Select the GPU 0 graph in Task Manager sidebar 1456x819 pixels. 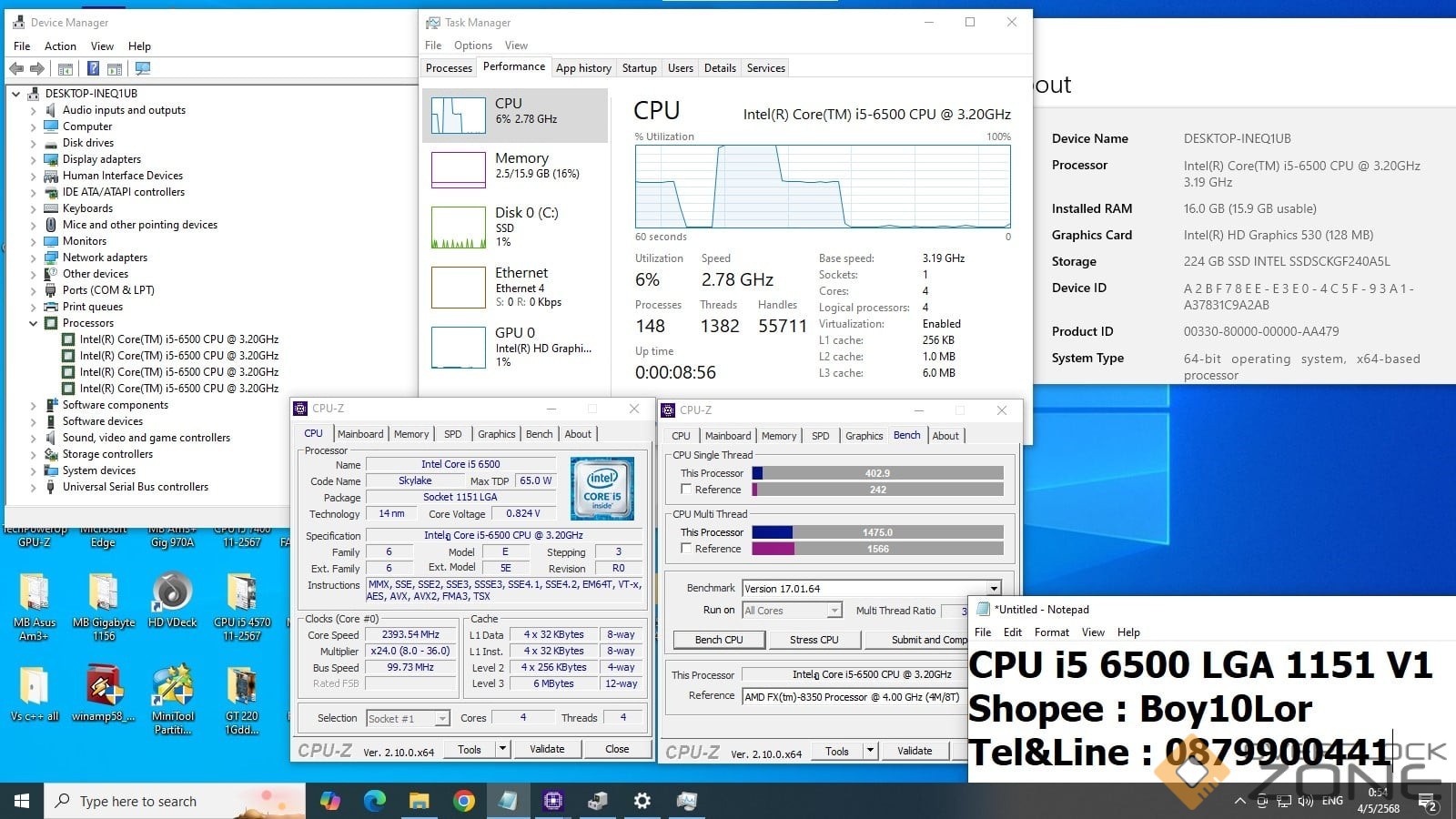click(515, 347)
